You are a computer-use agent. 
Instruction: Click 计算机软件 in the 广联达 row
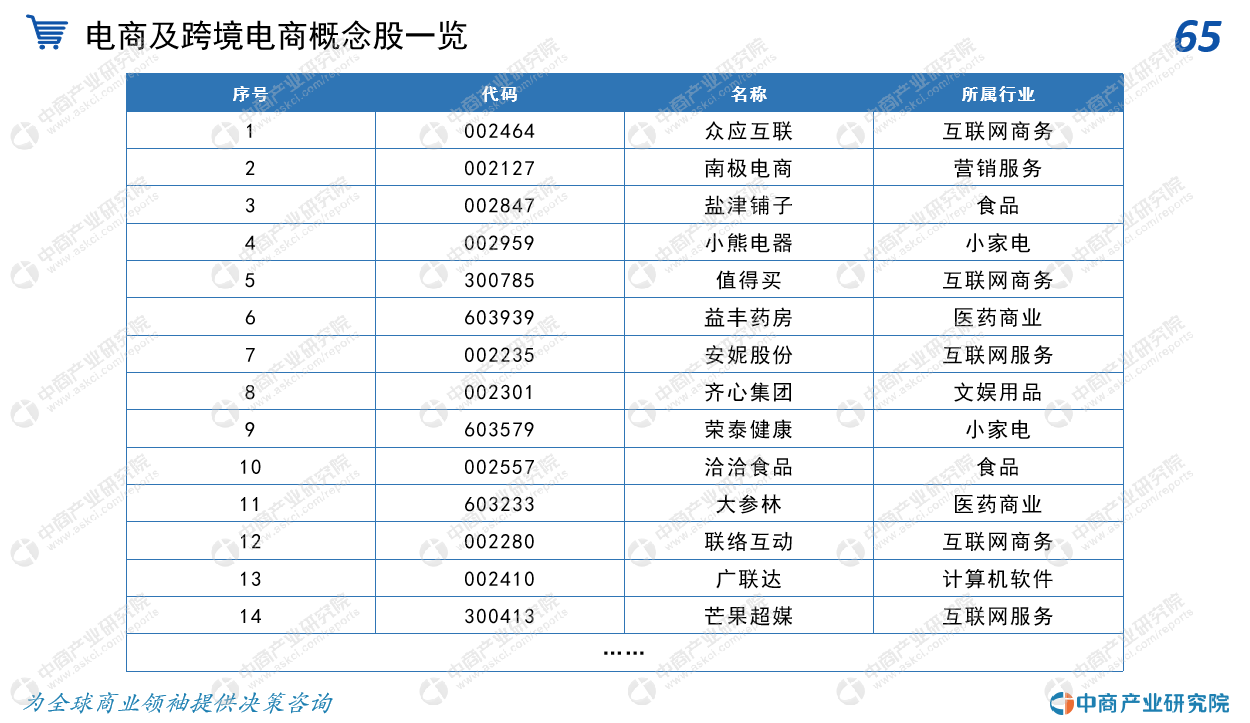point(998,579)
